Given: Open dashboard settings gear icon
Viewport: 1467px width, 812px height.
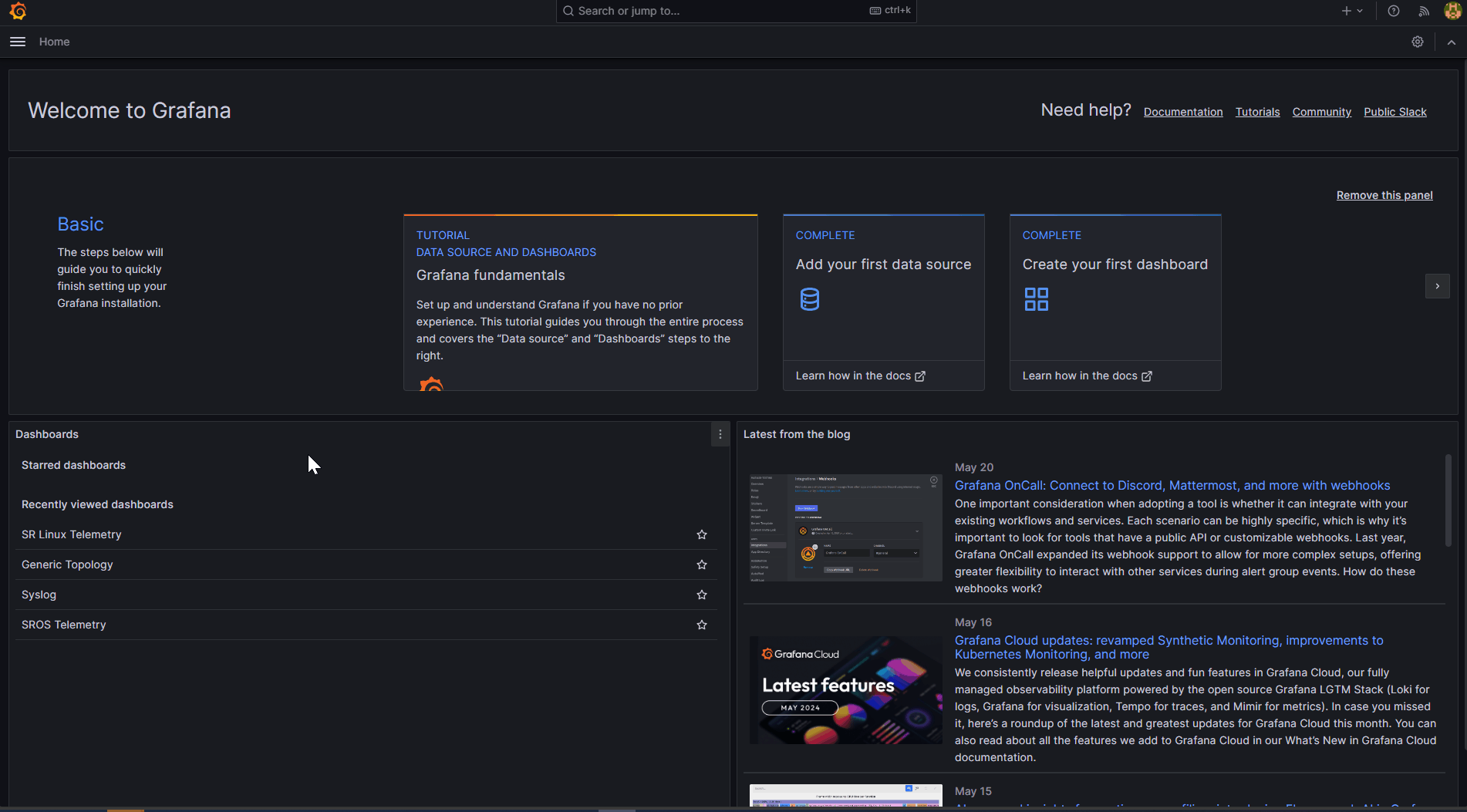Looking at the screenshot, I should coord(1418,42).
